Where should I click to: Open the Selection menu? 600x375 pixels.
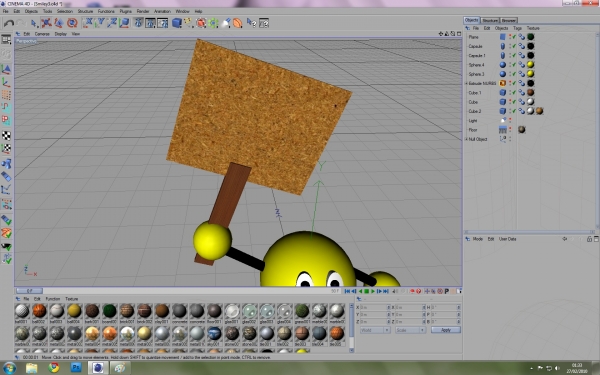(x=65, y=11)
